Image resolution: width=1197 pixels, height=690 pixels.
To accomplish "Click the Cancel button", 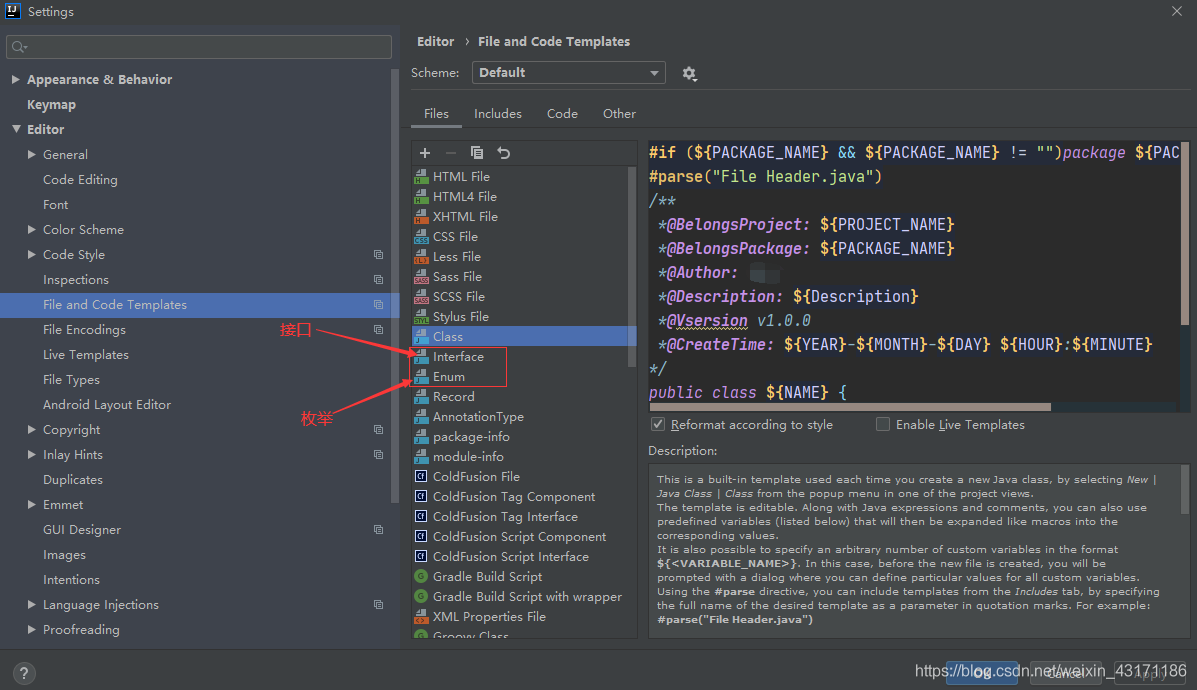I will click(x=1065, y=672).
